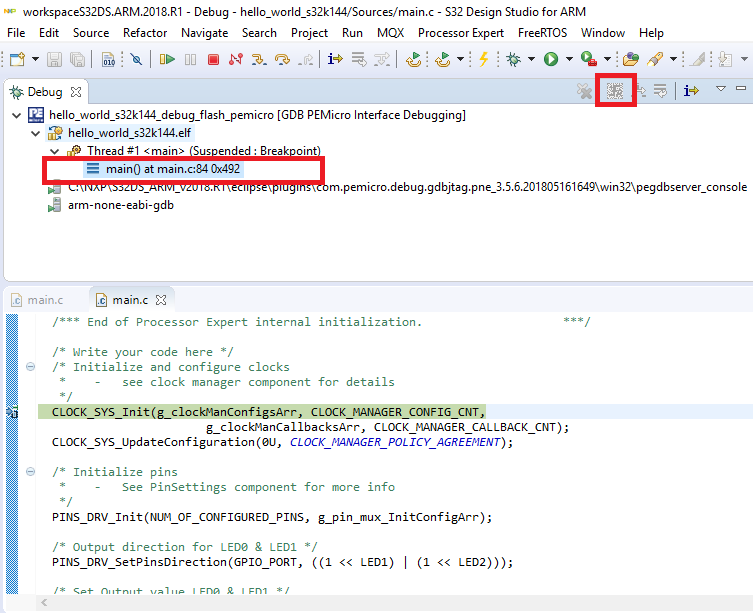Open the Refactor menu
This screenshot has width=753, height=613.
[x=145, y=33]
